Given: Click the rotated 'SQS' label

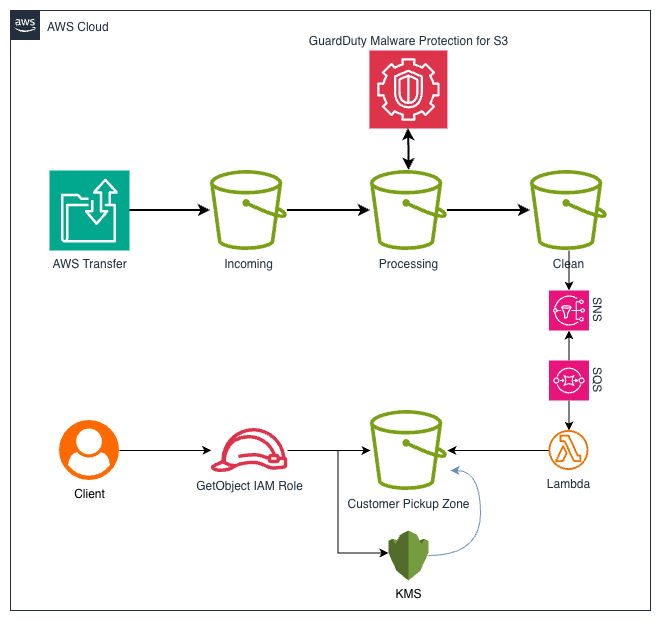Looking at the screenshot, I should tap(597, 380).
